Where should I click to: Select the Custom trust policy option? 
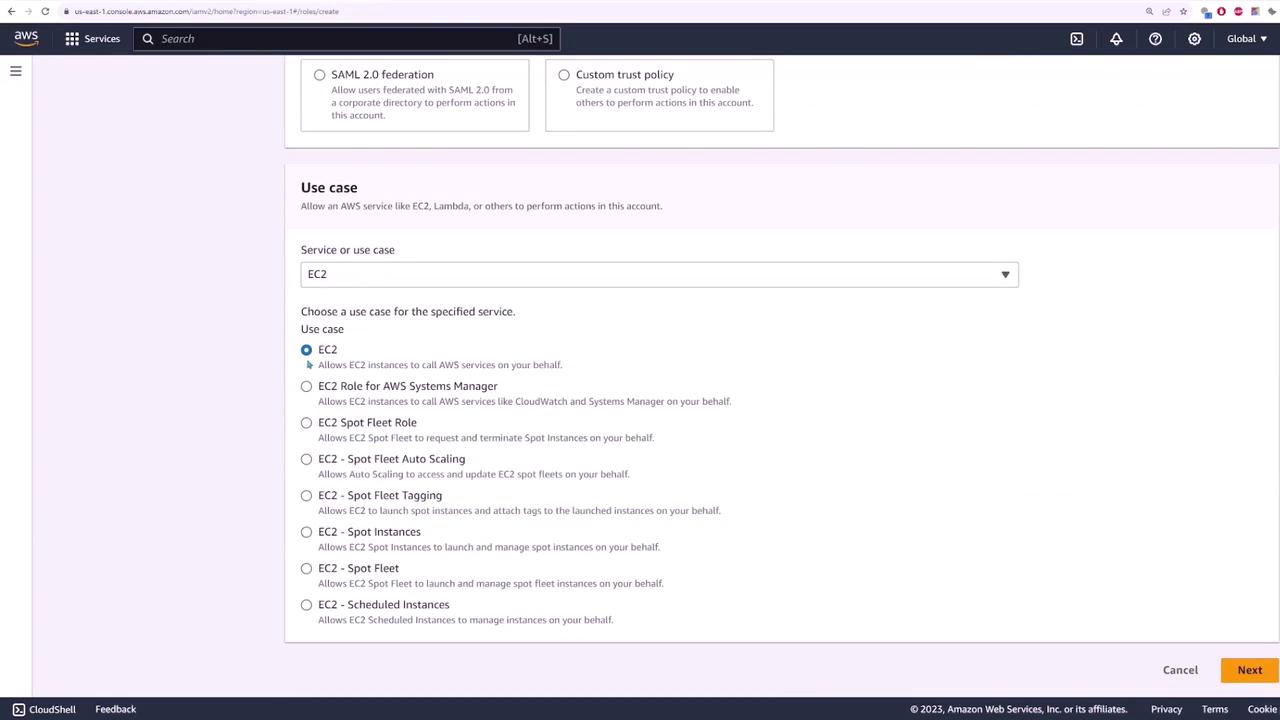564,75
